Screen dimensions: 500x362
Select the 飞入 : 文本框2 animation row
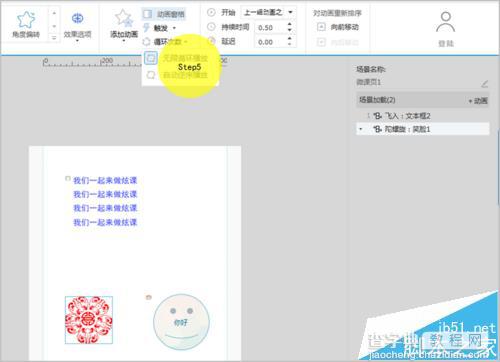423,116
